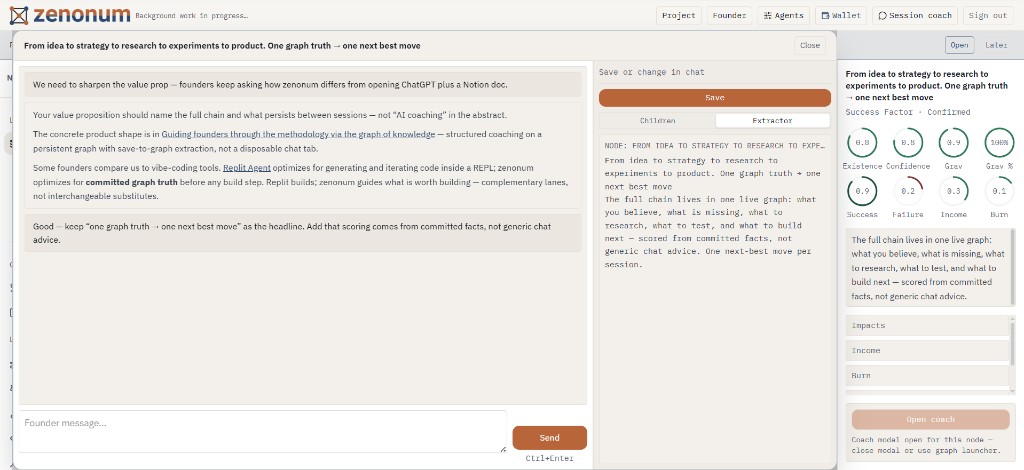The image size is (1024, 470).
Task: Click the Failure score gauge
Action: (x=908, y=191)
